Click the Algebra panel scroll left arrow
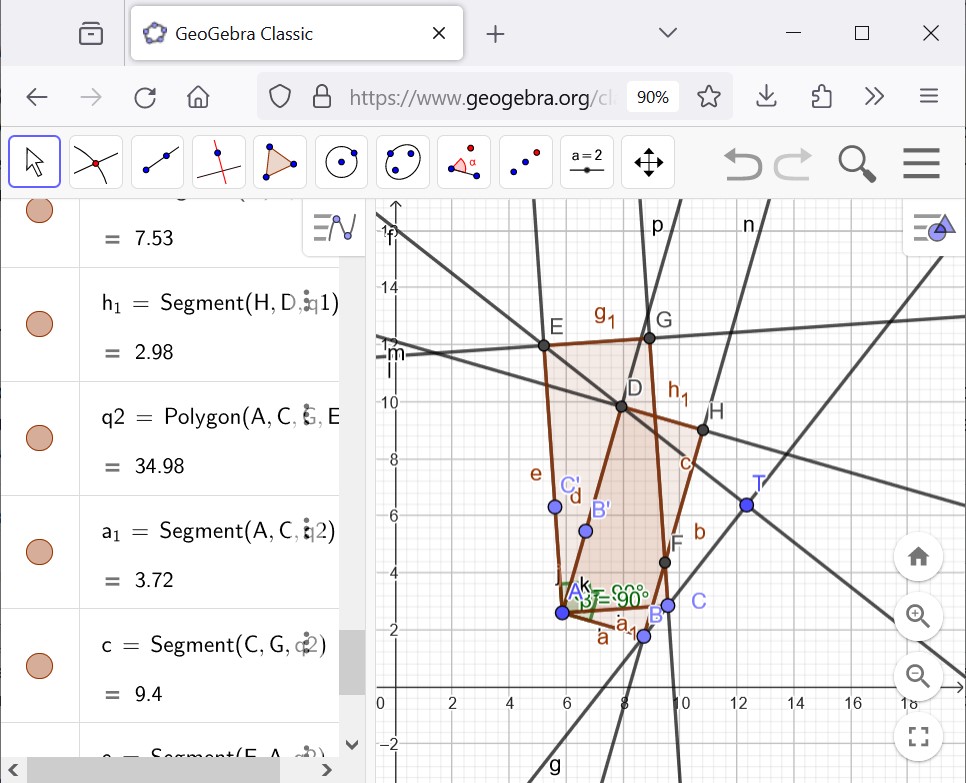The image size is (966, 783). [14, 769]
